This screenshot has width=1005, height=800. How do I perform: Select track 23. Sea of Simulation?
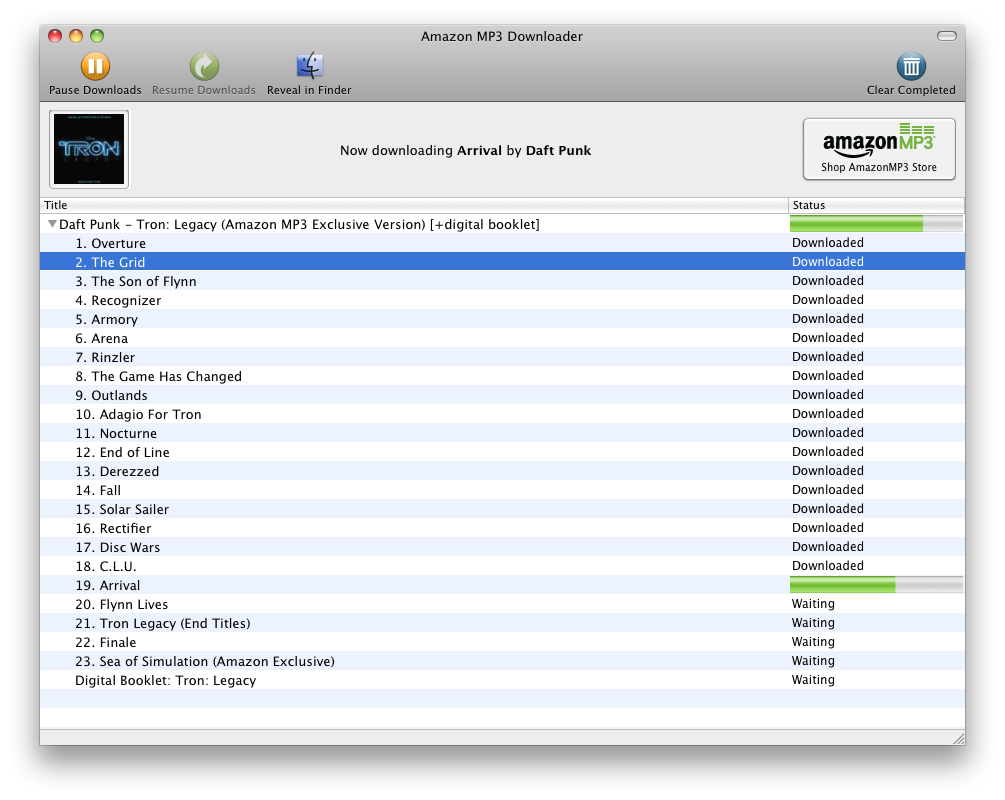coord(502,661)
